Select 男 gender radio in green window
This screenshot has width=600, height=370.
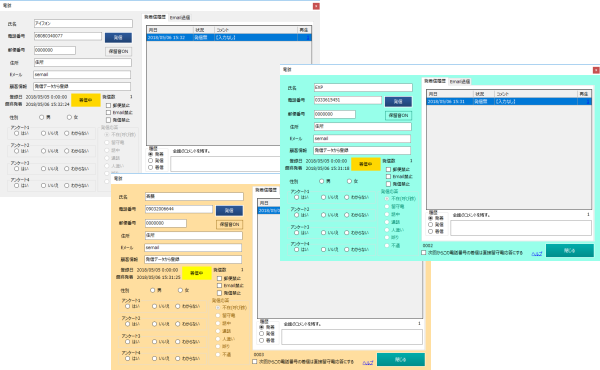click(322, 181)
